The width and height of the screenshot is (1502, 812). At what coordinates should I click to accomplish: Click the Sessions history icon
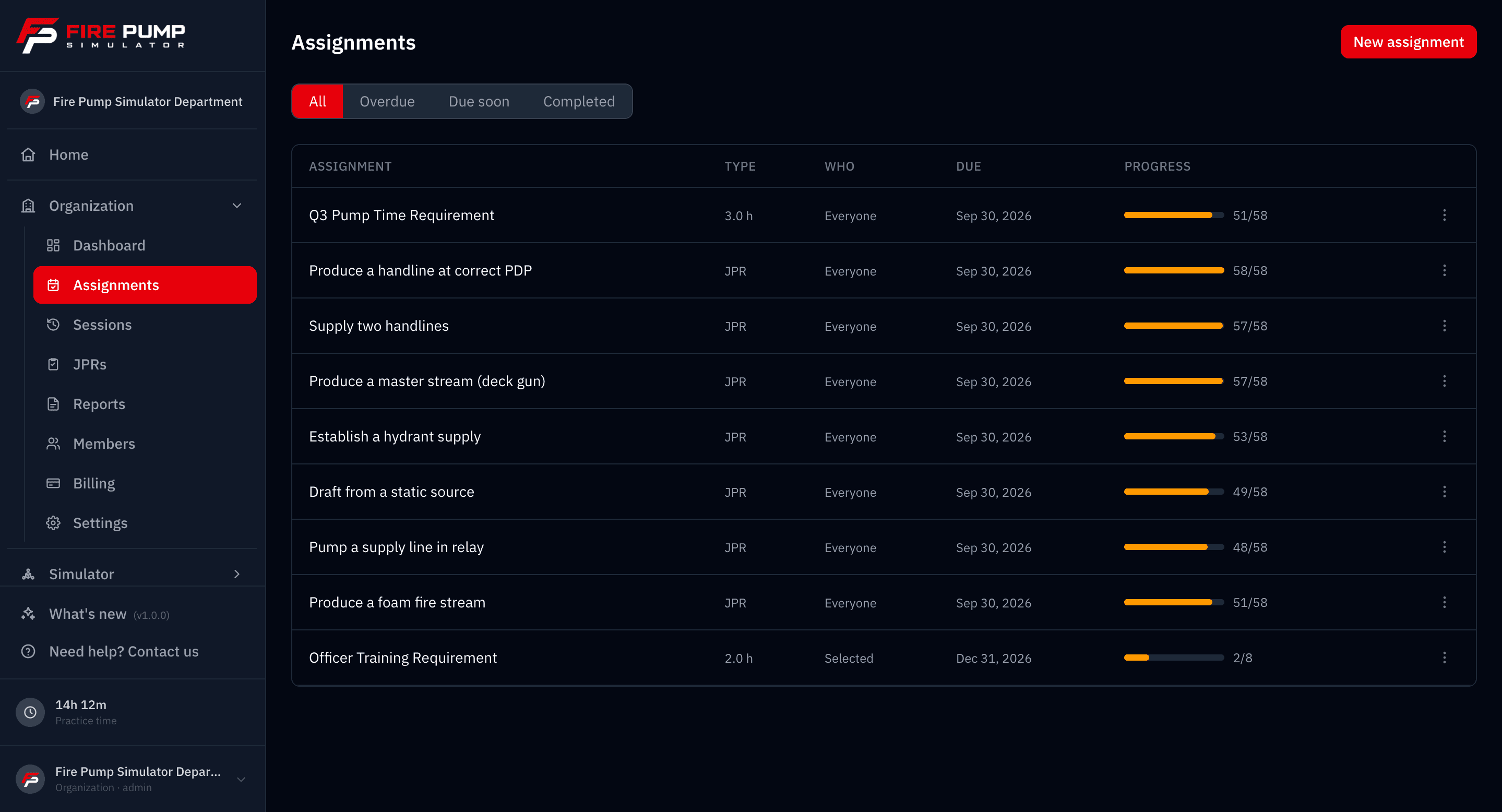point(53,325)
